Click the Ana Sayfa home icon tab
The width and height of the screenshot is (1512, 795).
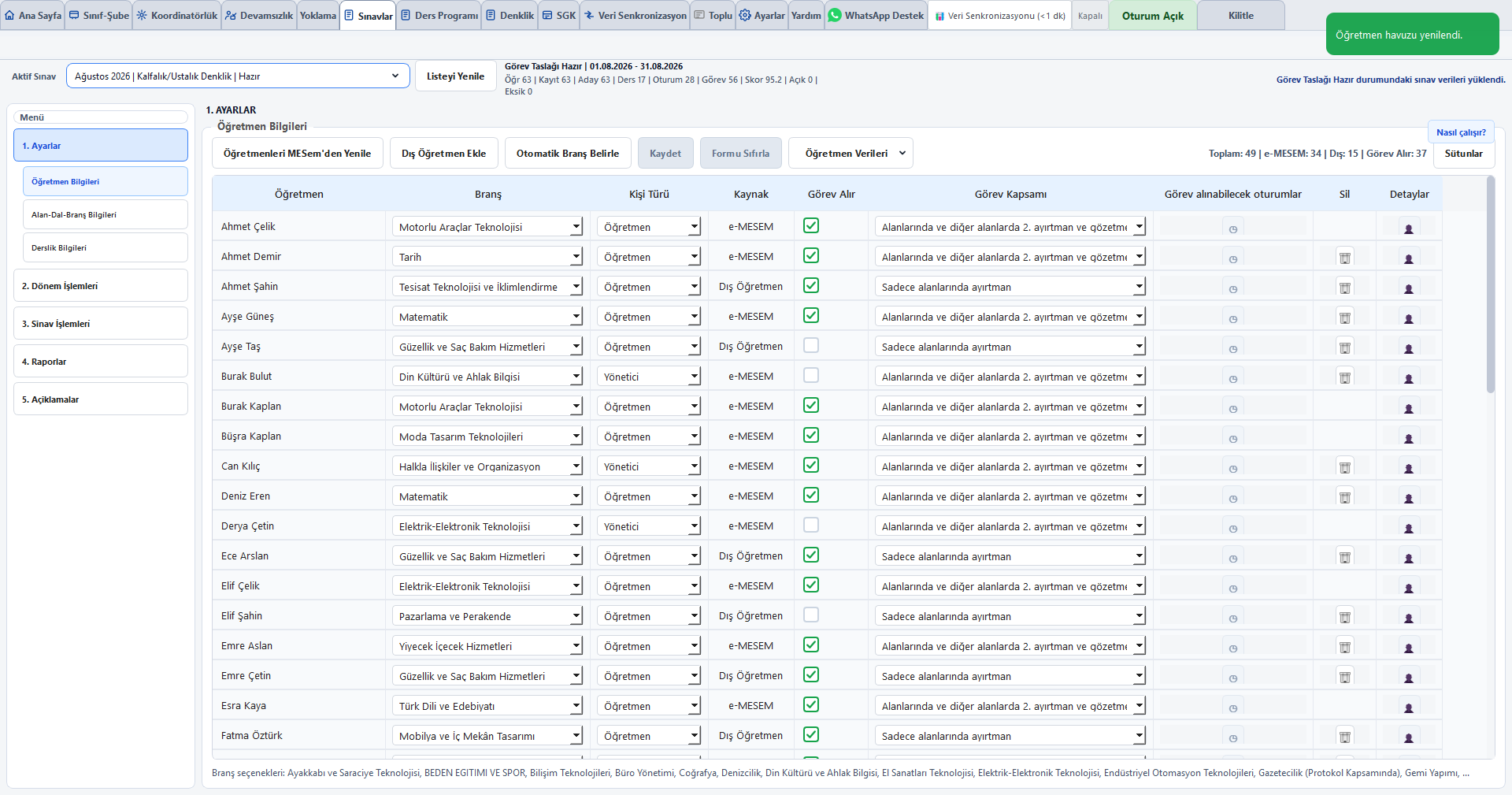pyautogui.click(x=33, y=16)
